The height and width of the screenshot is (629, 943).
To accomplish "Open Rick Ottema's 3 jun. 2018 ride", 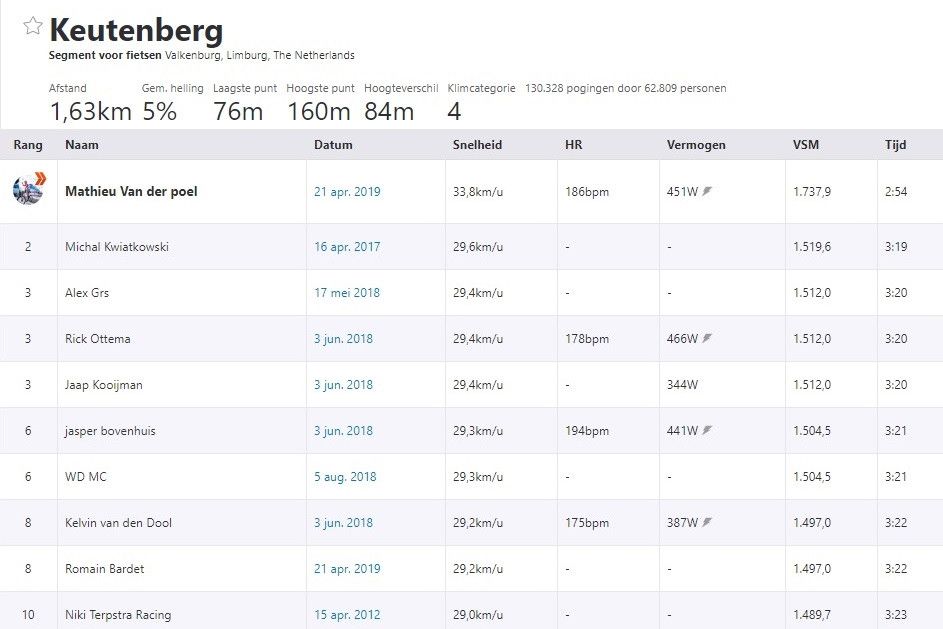I will pos(342,338).
